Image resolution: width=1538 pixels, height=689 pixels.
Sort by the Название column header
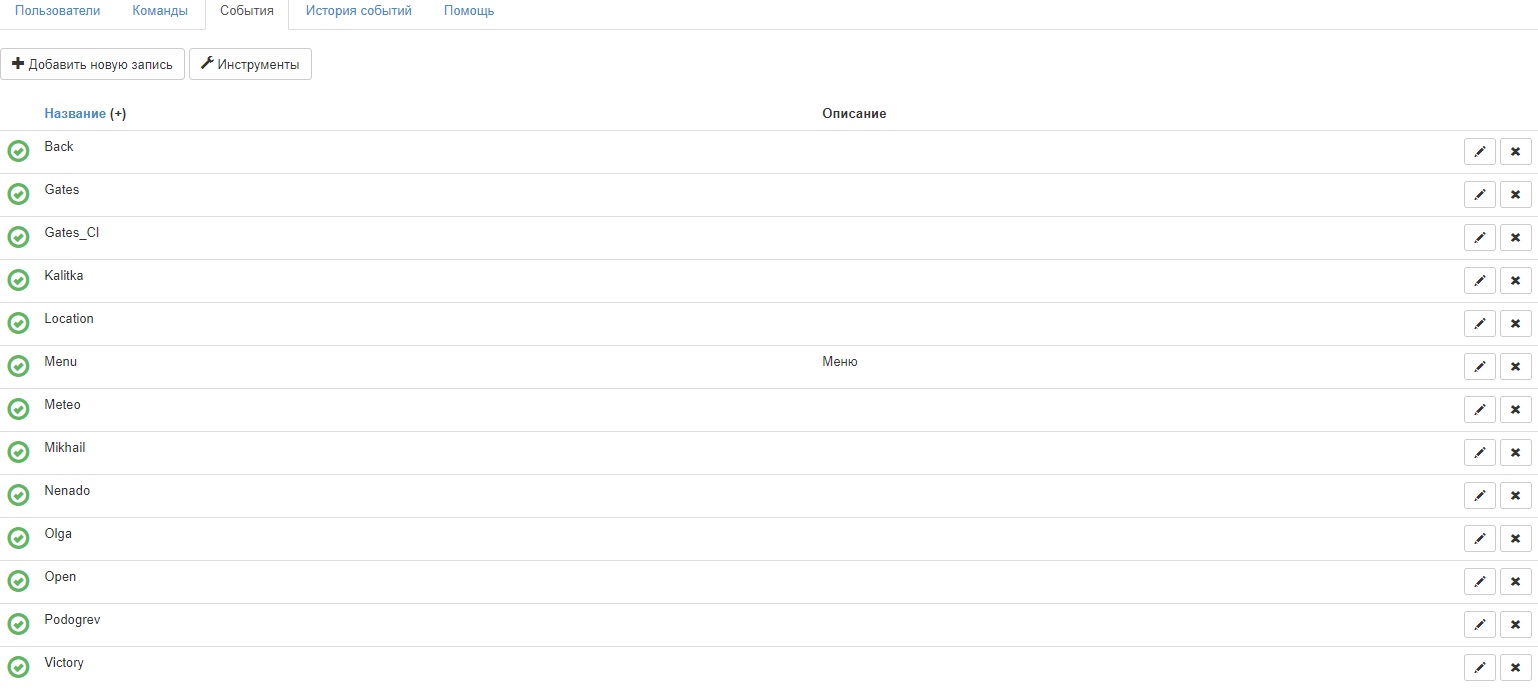click(75, 114)
